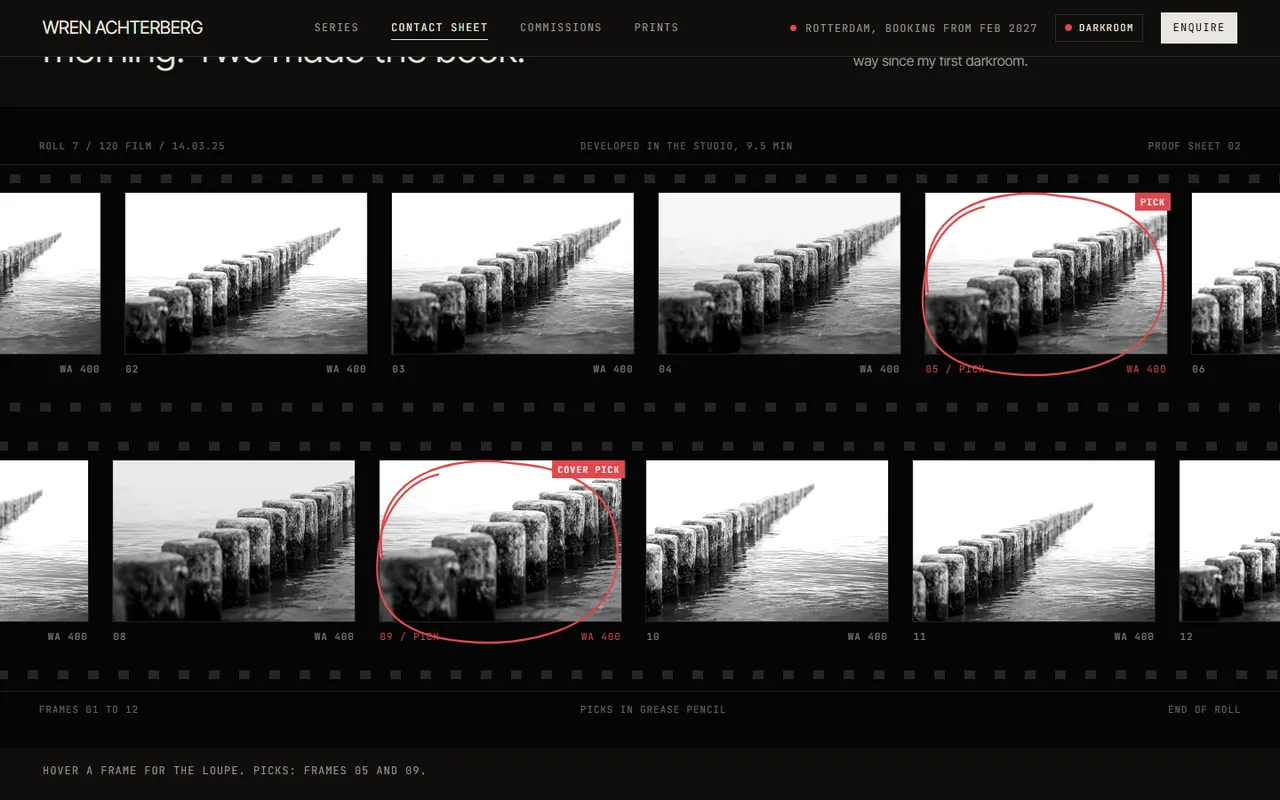Image resolution: width=1280 pixels, height=800 pixels.
Task: Click the Enquire button
Action: (1199, 28)
